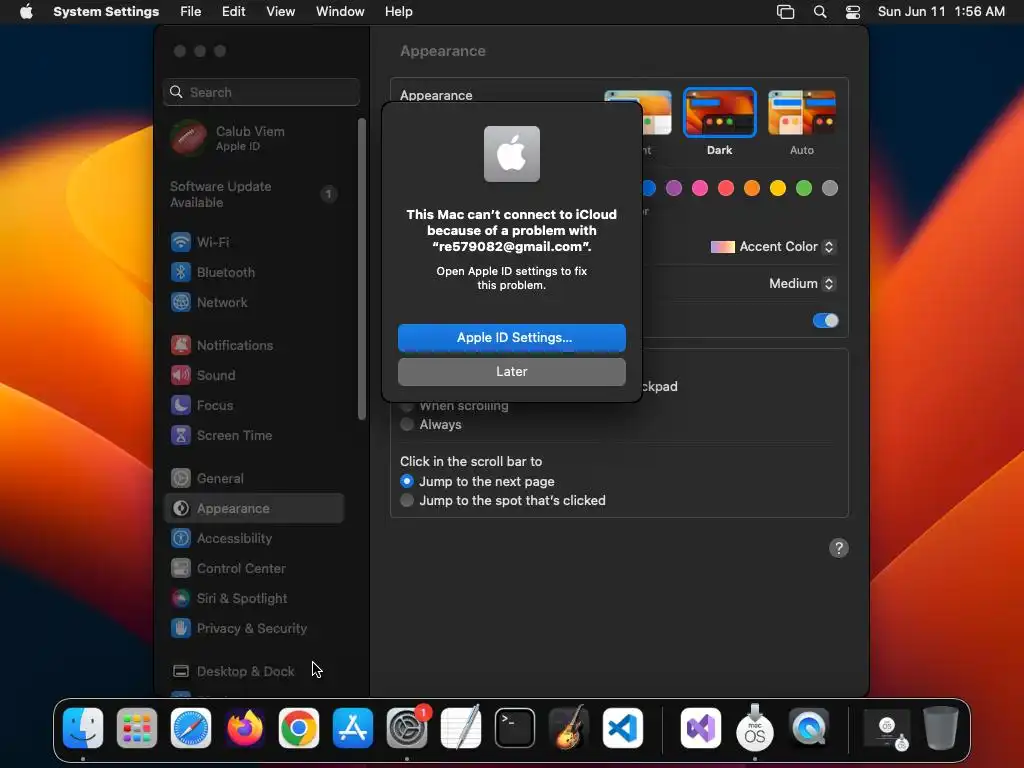Toggle the blue switch under Medium
Screen dimensions: 1024x768
[825, 321]
